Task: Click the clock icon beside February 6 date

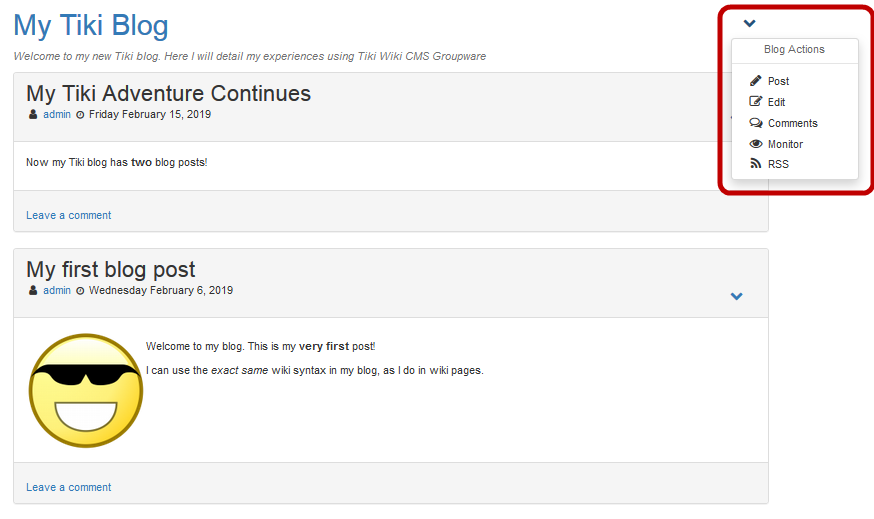Action: tap(80, 291)
